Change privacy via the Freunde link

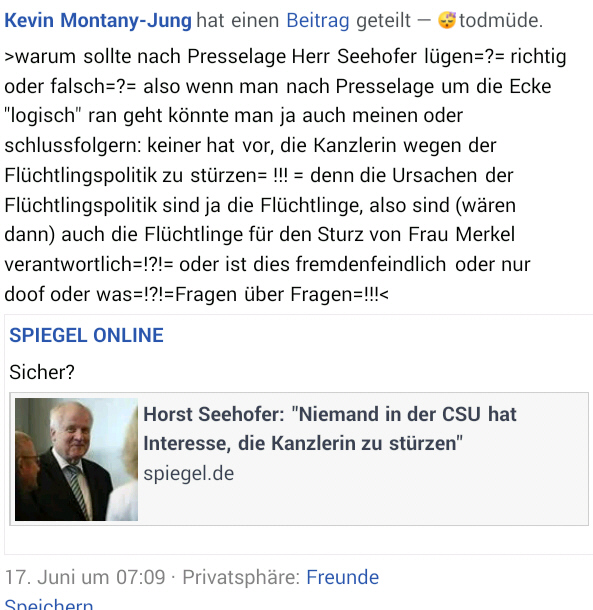pyautogui.click(x=342, y=577)
